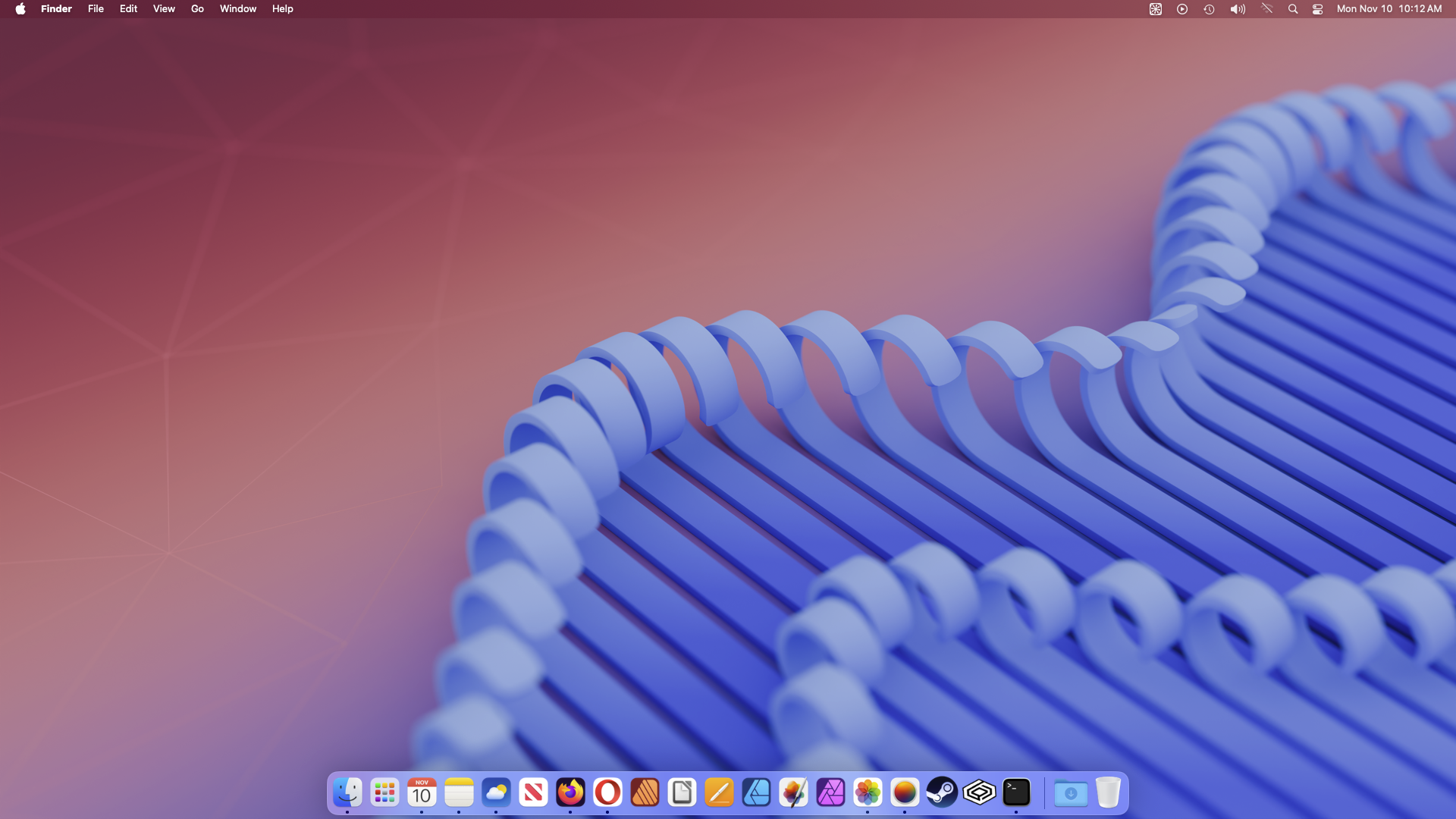Open Apple News from the Dock
1456x819 pixels.
coord(533,793)
